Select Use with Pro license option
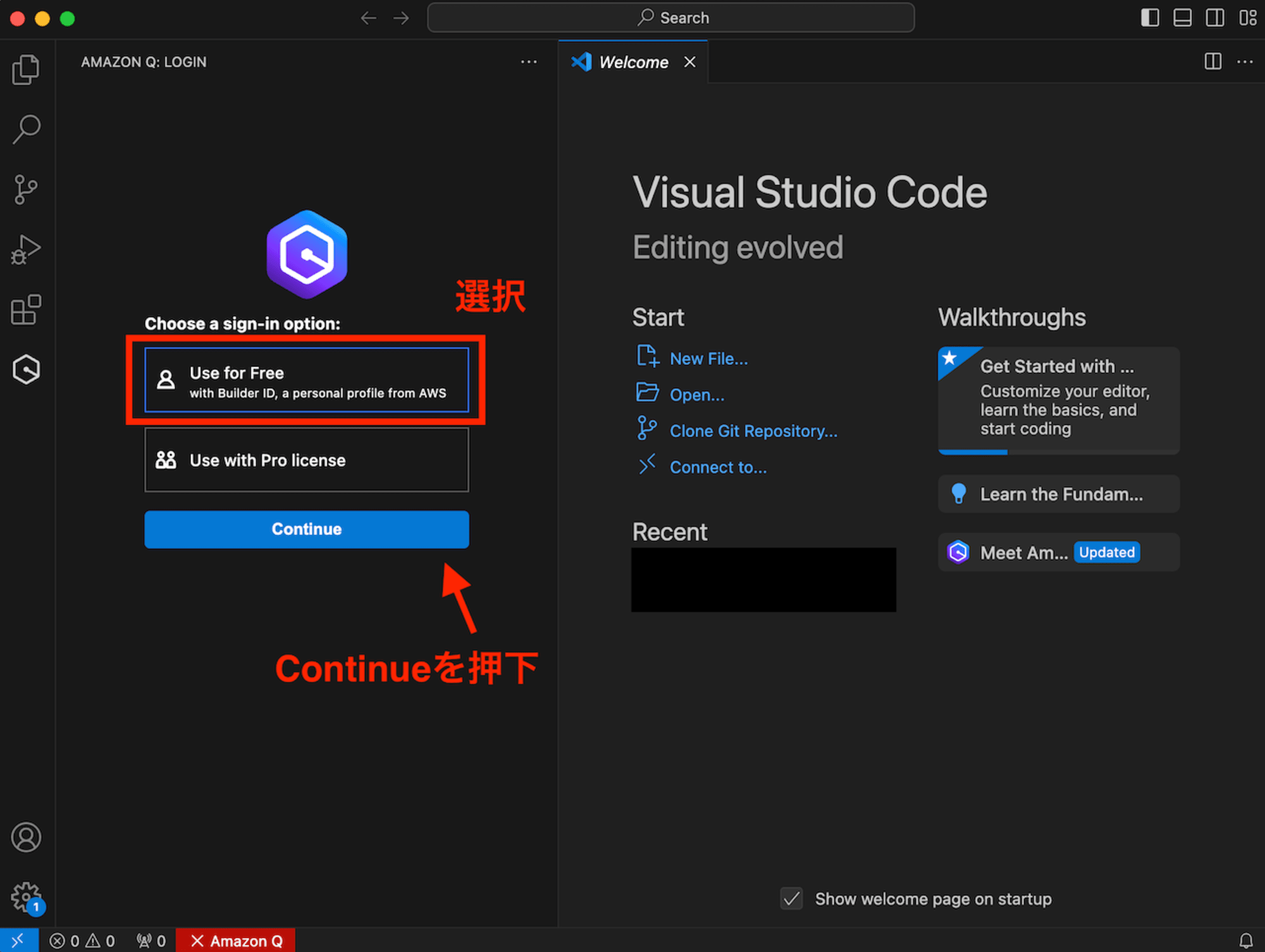The image size is (1265, 952). tap(306, 461)
